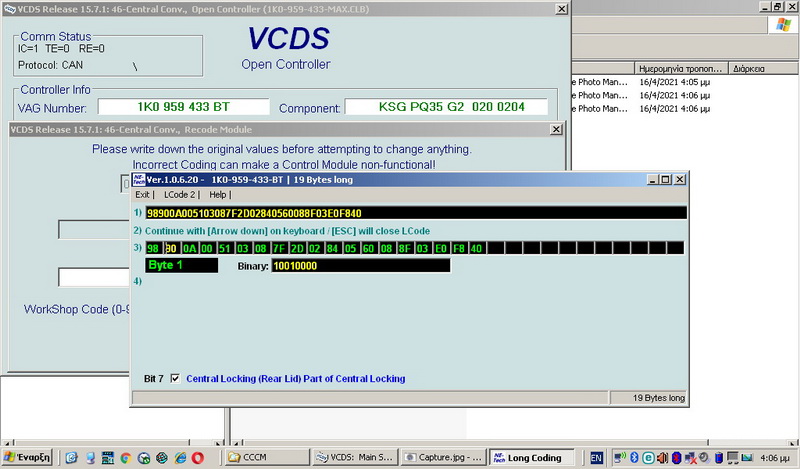Open the LCode 2 menu
Screen dimensions: 800x469
pos(179,194)
